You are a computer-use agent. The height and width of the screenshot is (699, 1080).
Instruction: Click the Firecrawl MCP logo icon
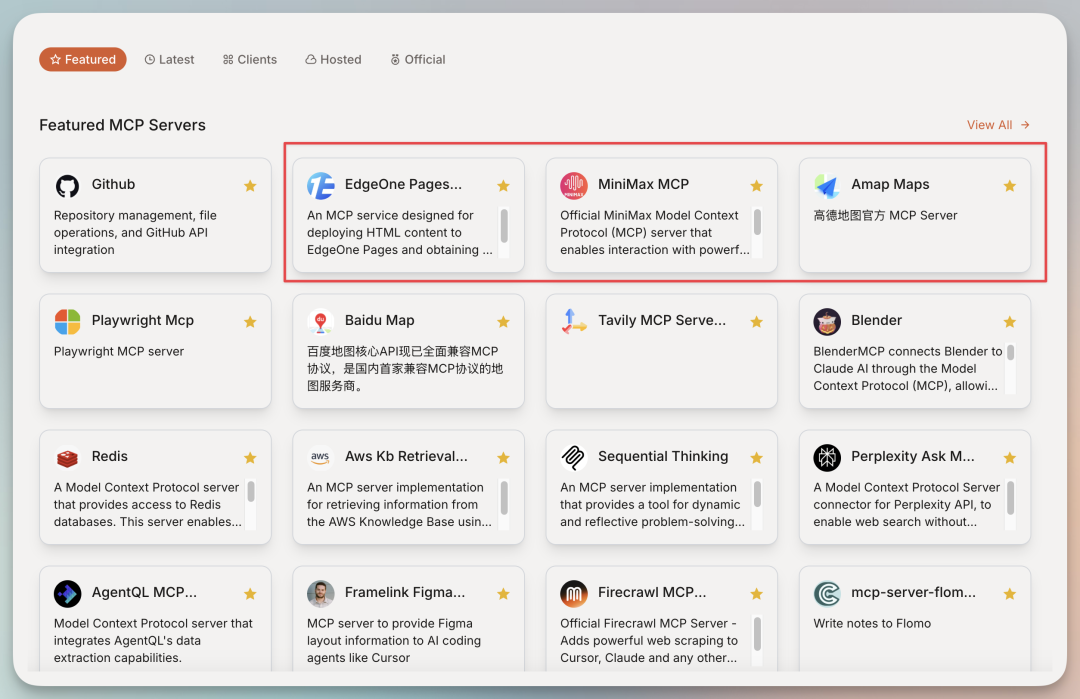pyautogui.click(x=574, y=594)
